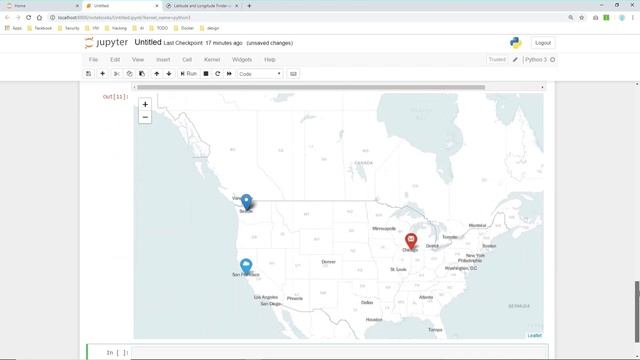Copy selected cells icon
The height and width of the screenshot is (360, 640).
(x=129, y=74)
